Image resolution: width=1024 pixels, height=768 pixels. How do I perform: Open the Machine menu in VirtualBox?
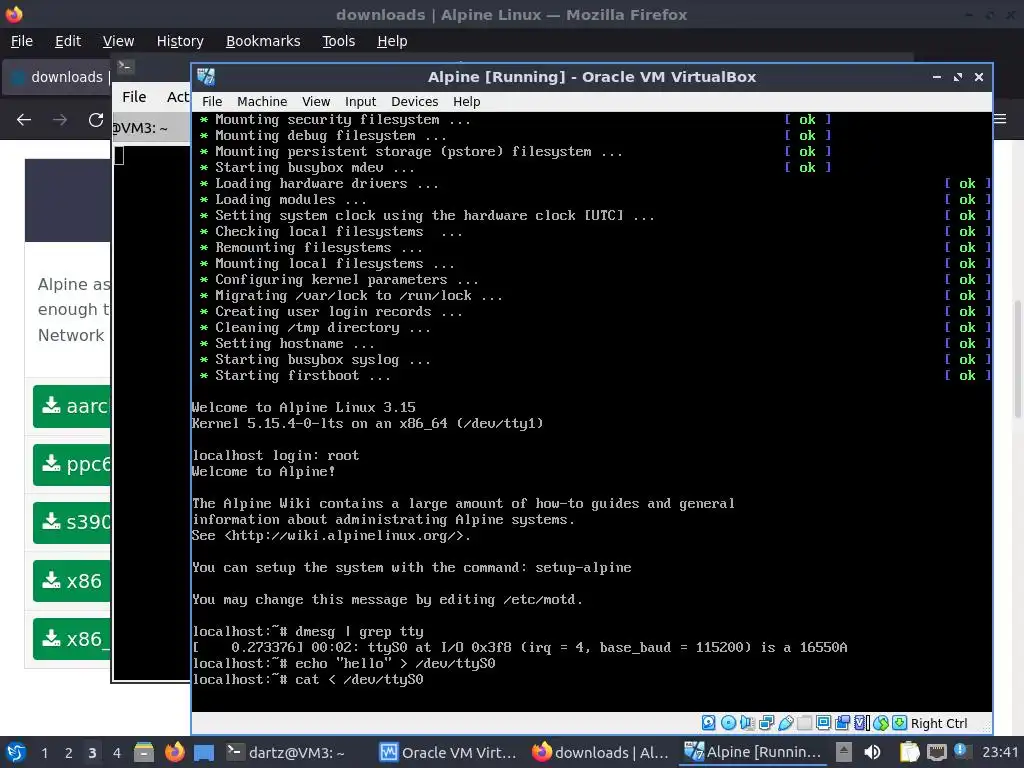coord(262,101)
